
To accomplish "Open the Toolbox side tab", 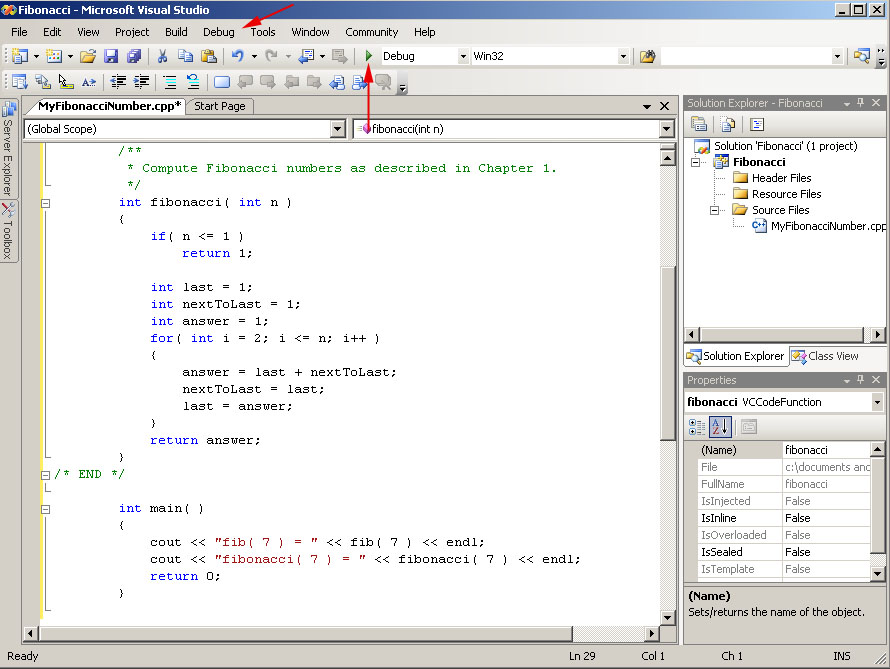I will tap(8, 232).
